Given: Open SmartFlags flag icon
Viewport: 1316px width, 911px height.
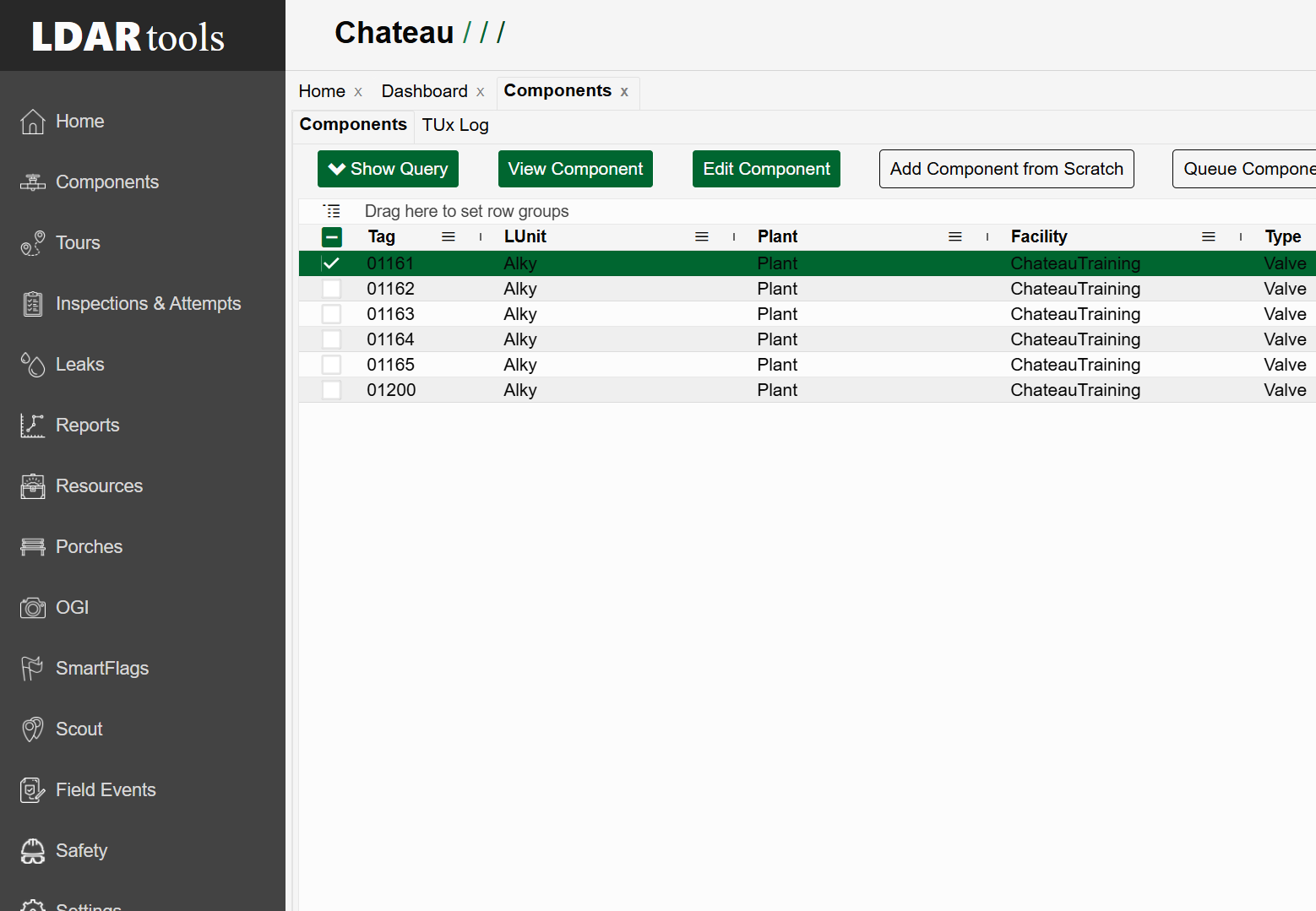Looking at the screenshot, I should tap(33, 669).
